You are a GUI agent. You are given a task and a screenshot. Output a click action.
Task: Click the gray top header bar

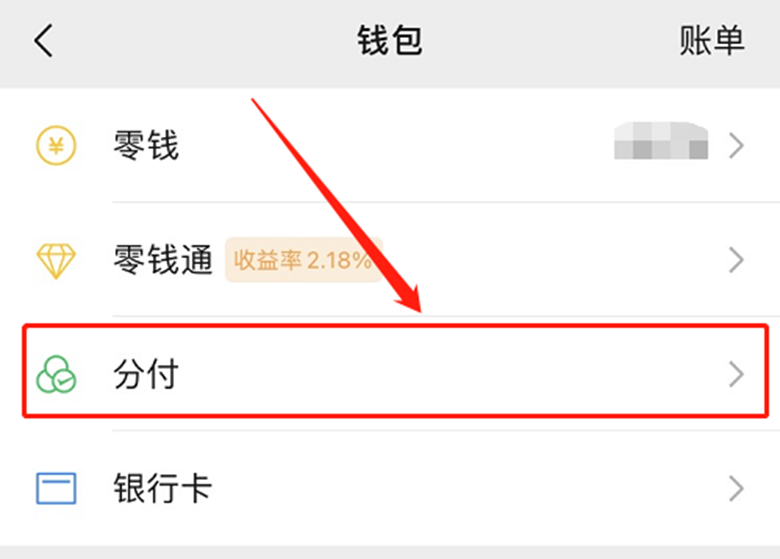[x=390, y=44]
